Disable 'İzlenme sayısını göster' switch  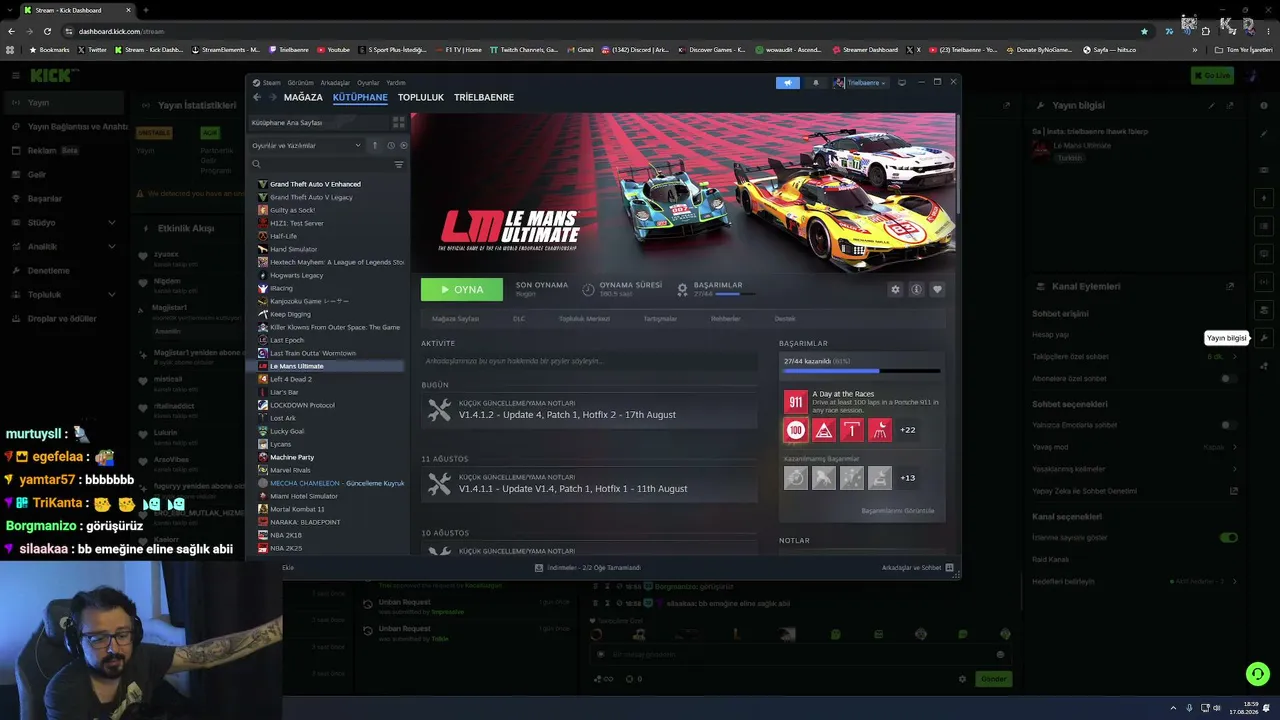tap(1228, 538)
